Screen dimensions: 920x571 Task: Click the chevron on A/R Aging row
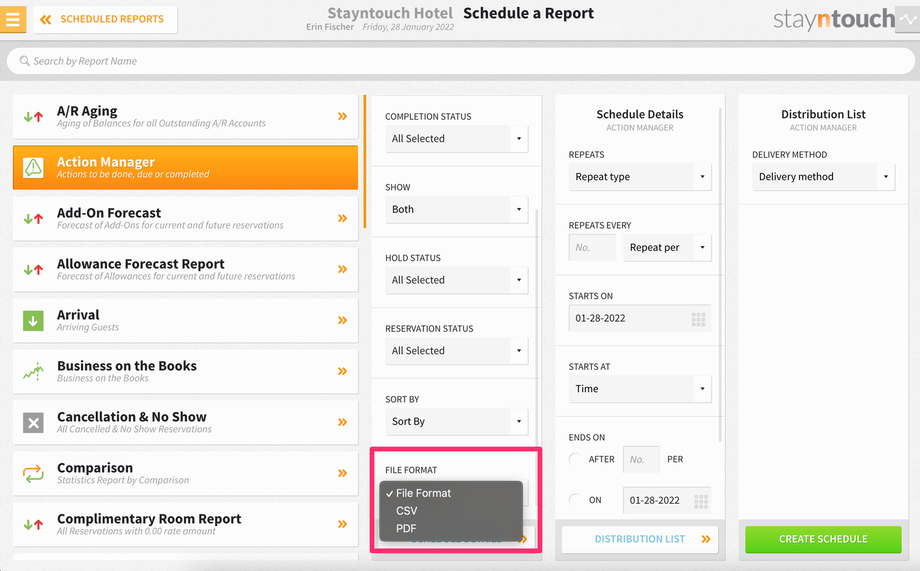tap(343, 116)
